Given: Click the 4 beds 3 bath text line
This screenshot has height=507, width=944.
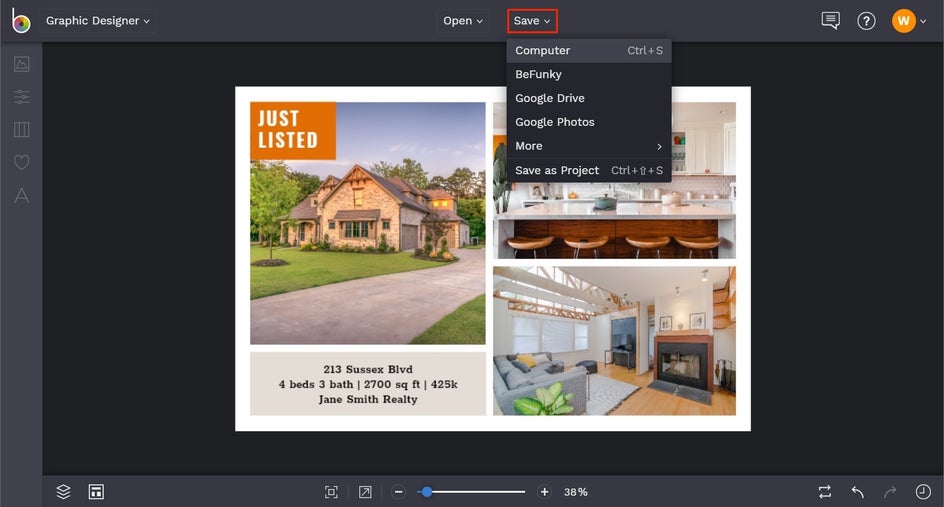Looking at the screenshot, I should coord(368,384).
